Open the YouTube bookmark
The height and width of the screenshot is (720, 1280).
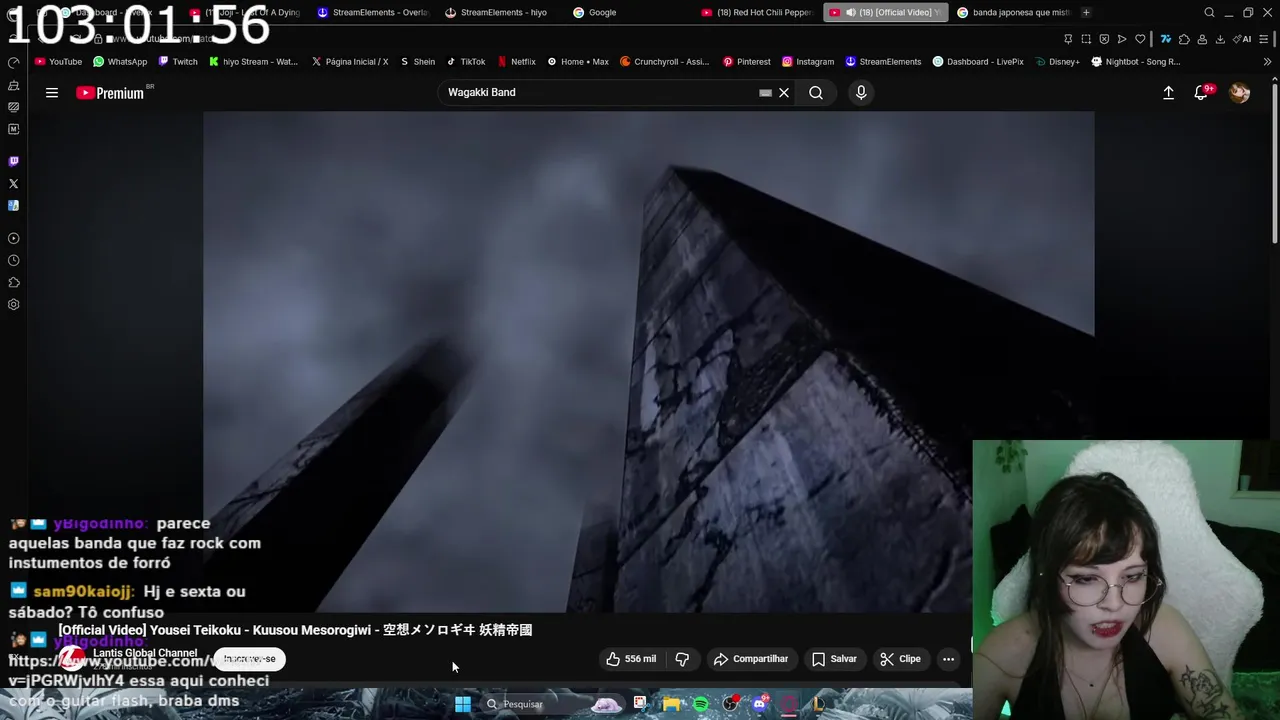pyautogui.click(x=58, y=62)
